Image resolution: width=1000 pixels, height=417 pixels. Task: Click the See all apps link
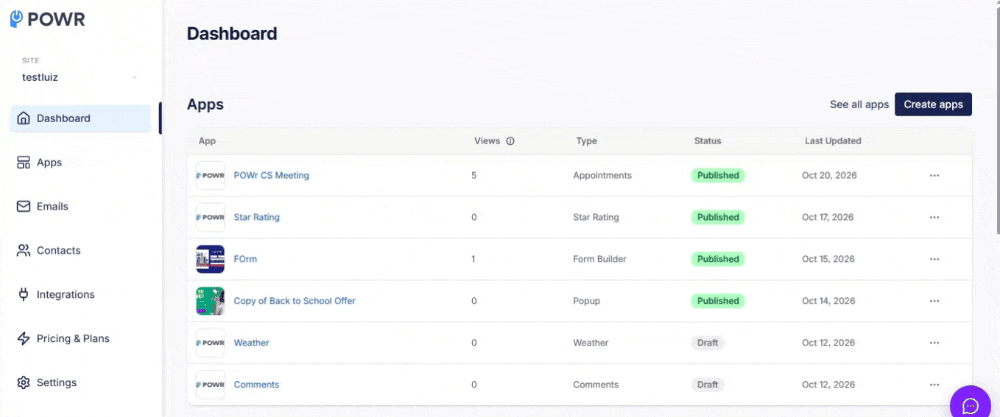tap(859, 105)
